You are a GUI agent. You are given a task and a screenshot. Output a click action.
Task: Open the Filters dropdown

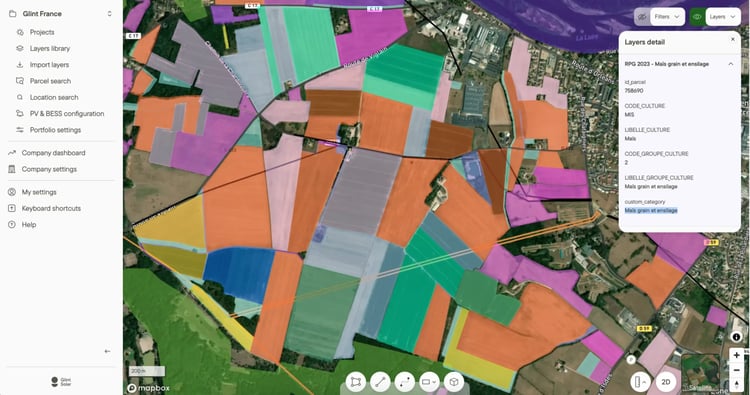coord(667,17)
